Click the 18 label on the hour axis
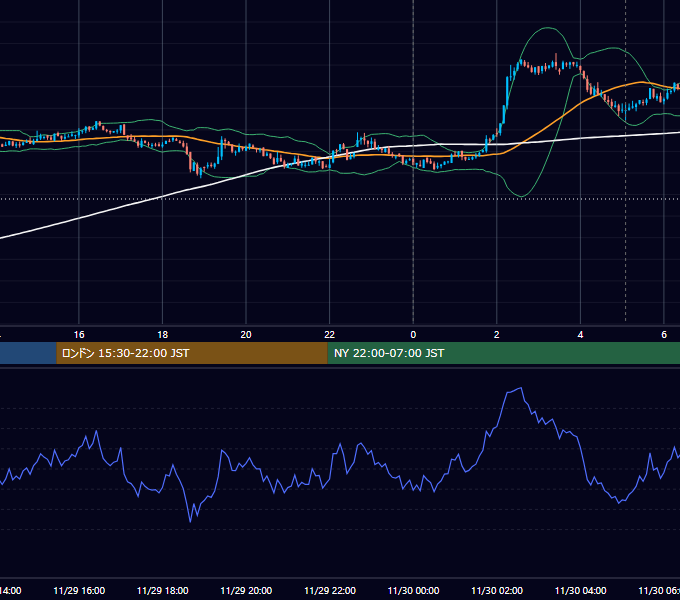Image resolution: width=680 pixels, height=600 pixels. [163, 335]
